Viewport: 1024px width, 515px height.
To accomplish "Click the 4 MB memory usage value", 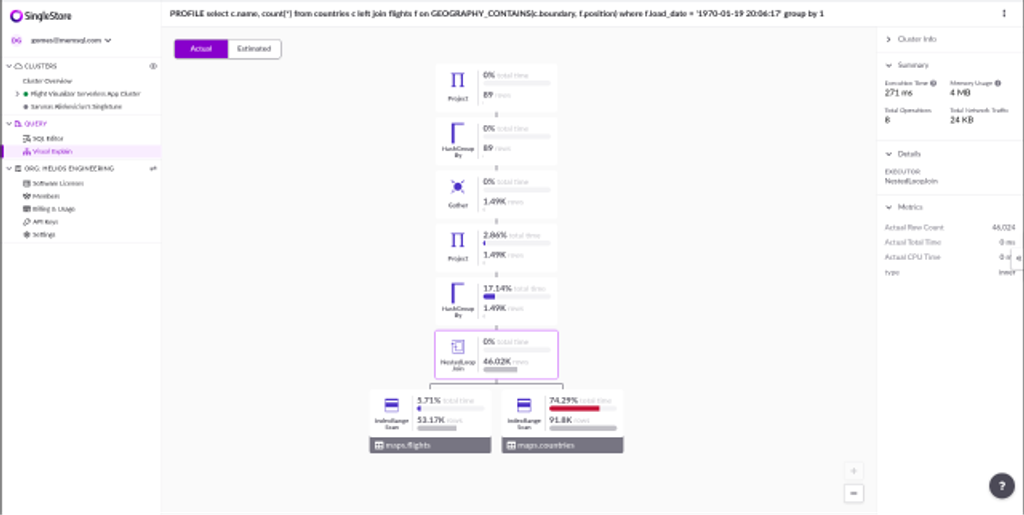I will pos(960,93).
